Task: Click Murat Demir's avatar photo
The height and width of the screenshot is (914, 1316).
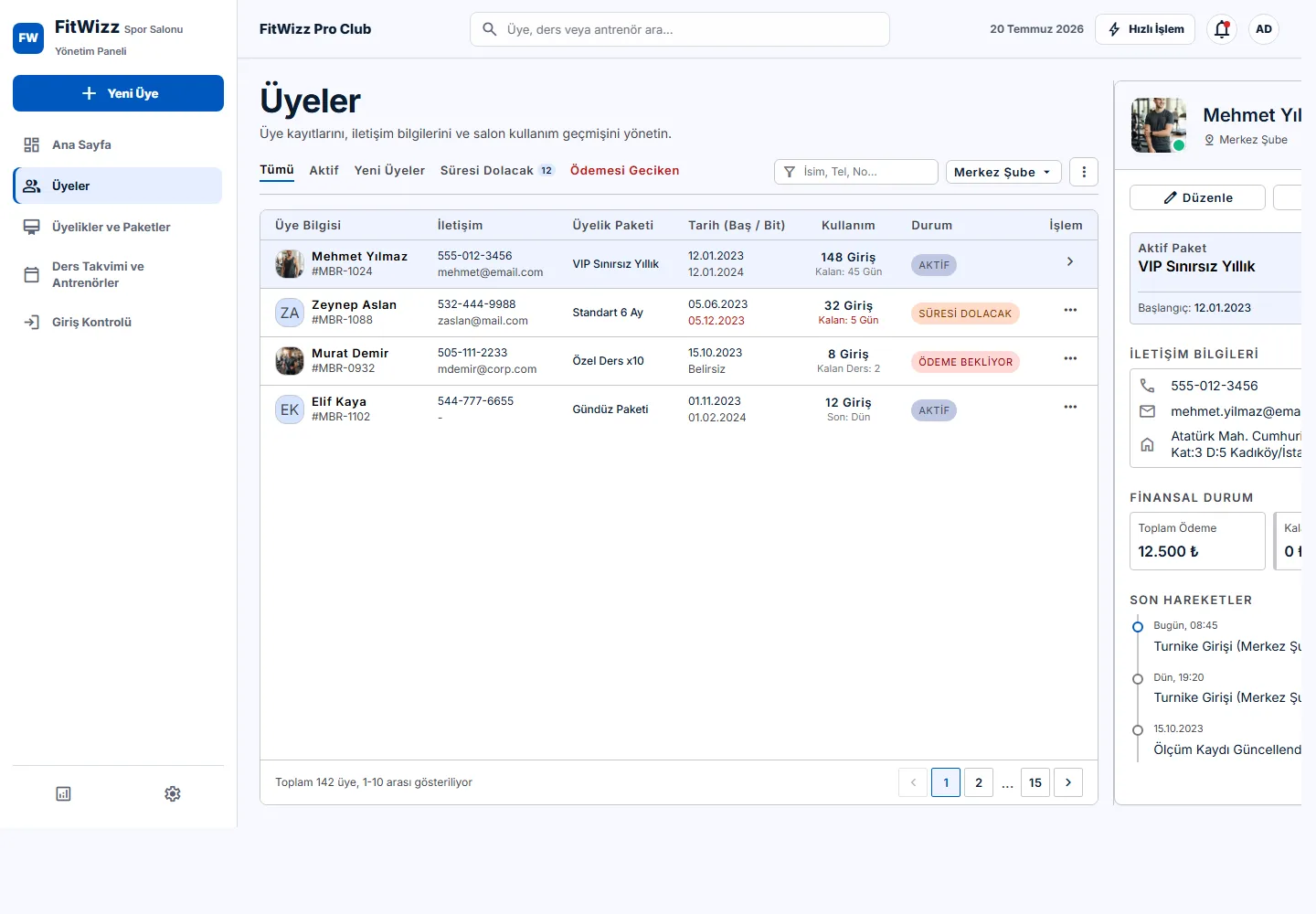Action: tap(290, 361)
